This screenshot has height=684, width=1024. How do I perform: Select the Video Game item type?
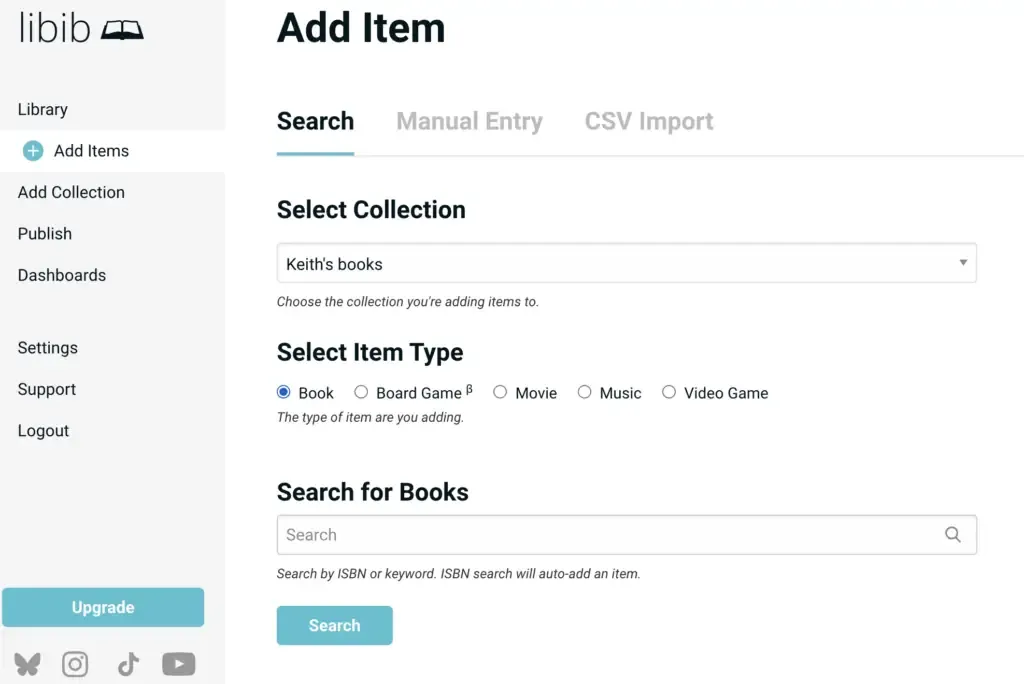669,393
